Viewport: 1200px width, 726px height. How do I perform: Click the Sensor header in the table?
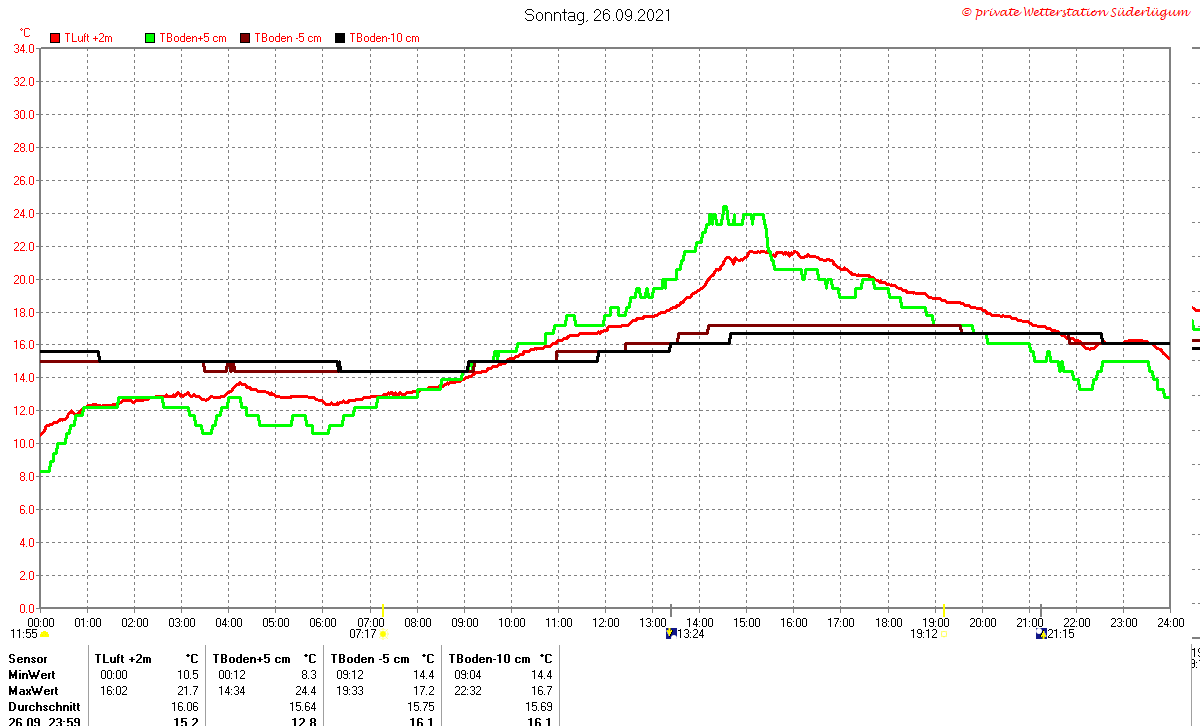coord(27,659)
